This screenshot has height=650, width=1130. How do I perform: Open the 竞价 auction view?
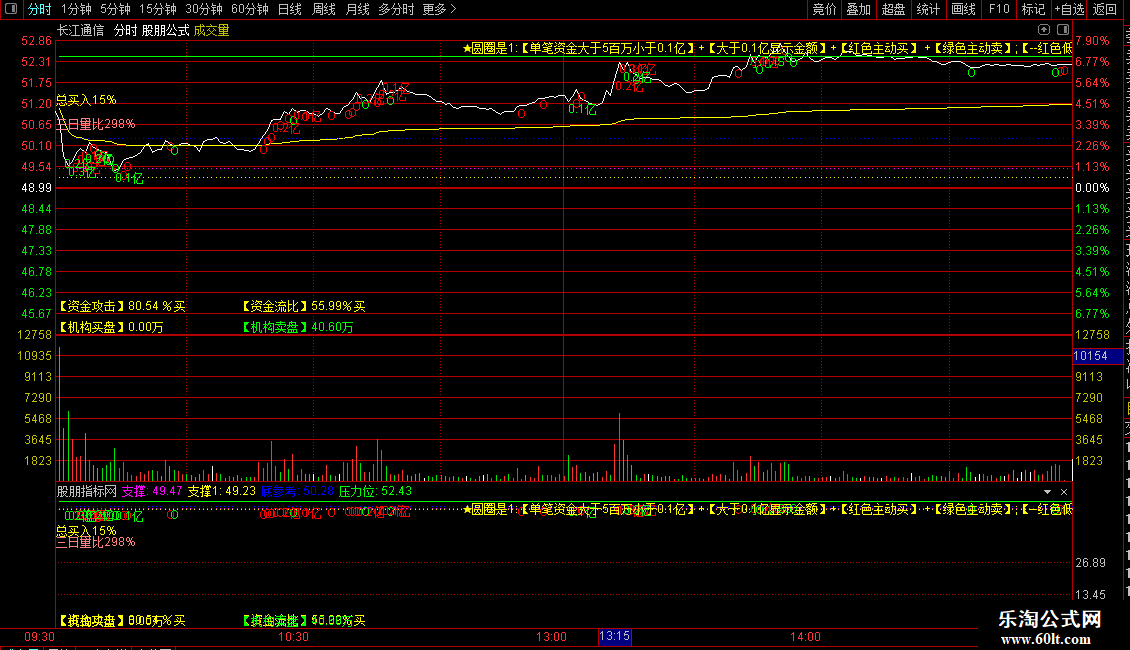(824, 9)
